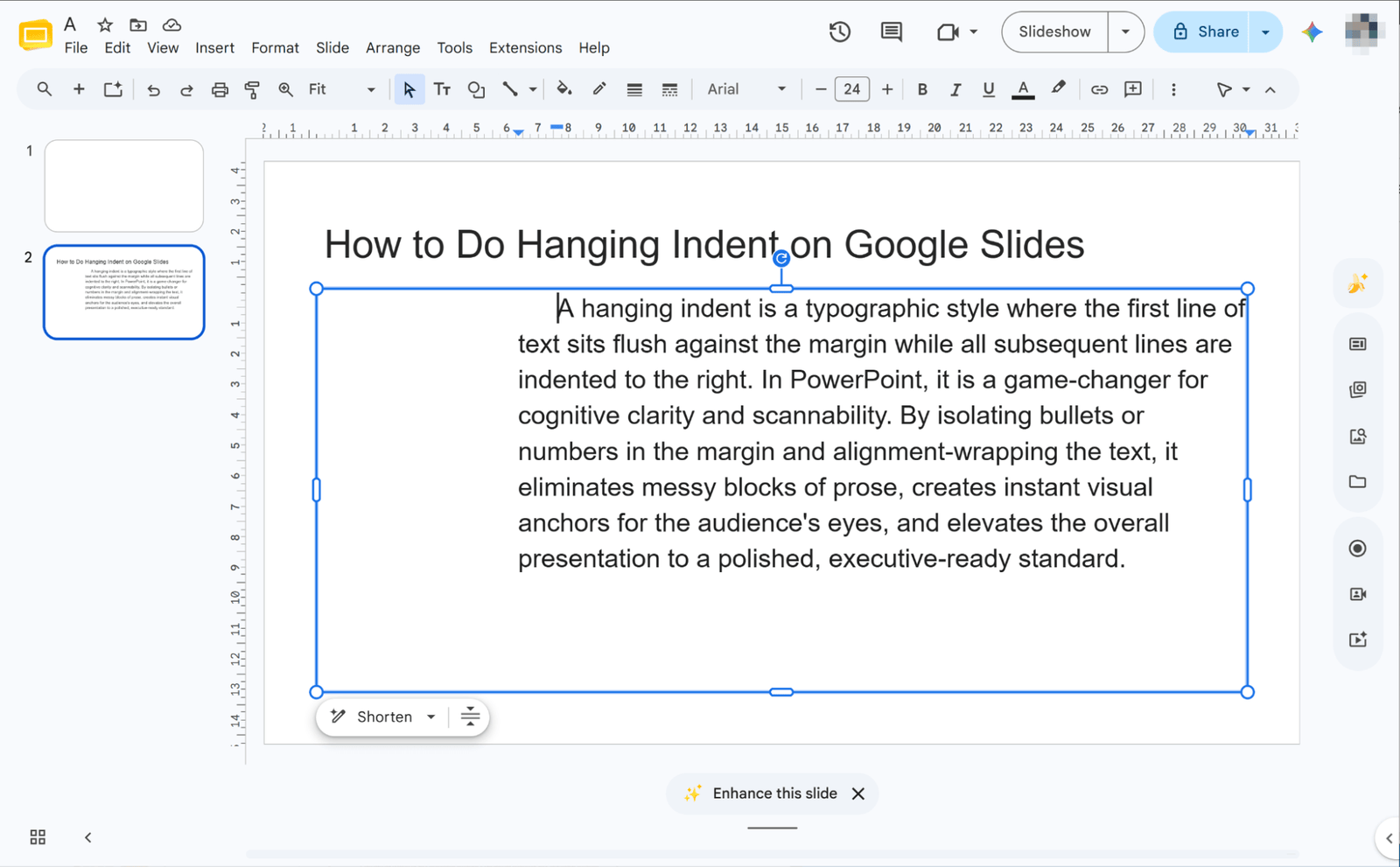The image size is (1400, 867).
Task: Dismiss the Enhance this slide chip
Action: tap(858, 794)
